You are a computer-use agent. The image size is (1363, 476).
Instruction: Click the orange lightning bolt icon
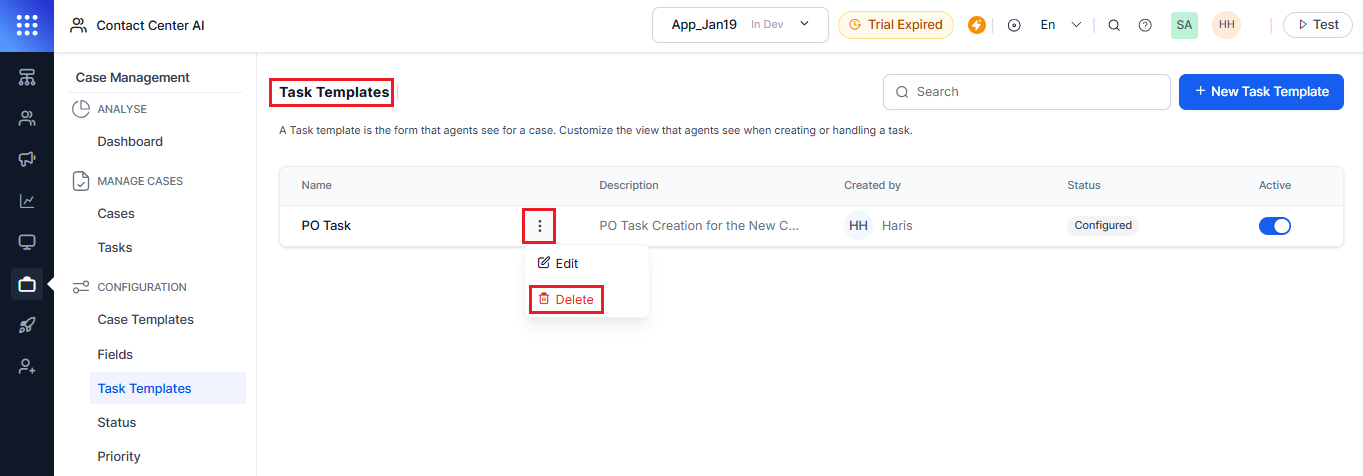(x=977, y=25)
